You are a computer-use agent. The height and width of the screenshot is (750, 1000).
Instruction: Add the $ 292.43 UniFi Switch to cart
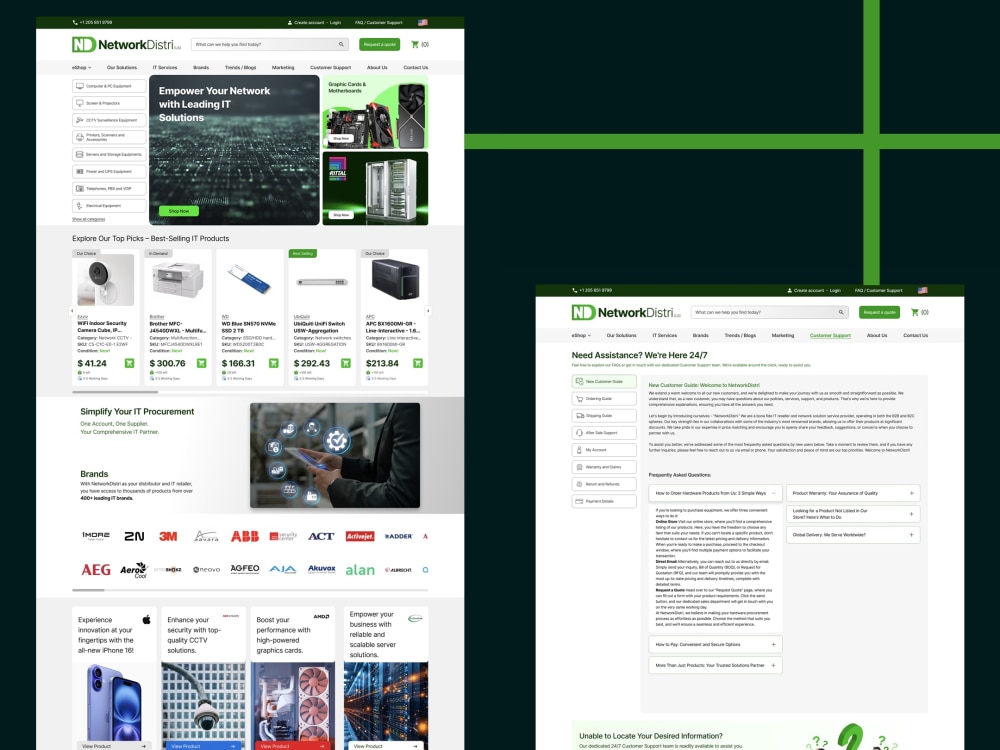[x=346, y=363]
